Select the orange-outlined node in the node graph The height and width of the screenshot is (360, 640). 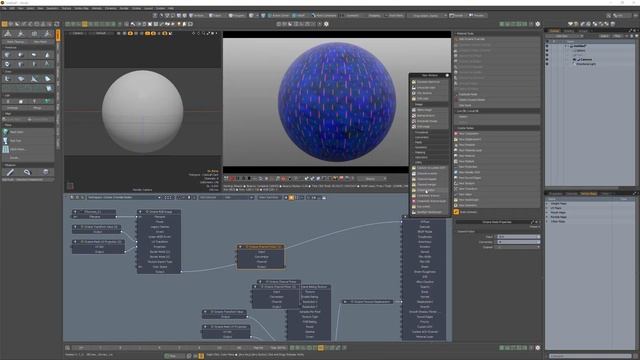pyautogui.click(x=261, y=256)
